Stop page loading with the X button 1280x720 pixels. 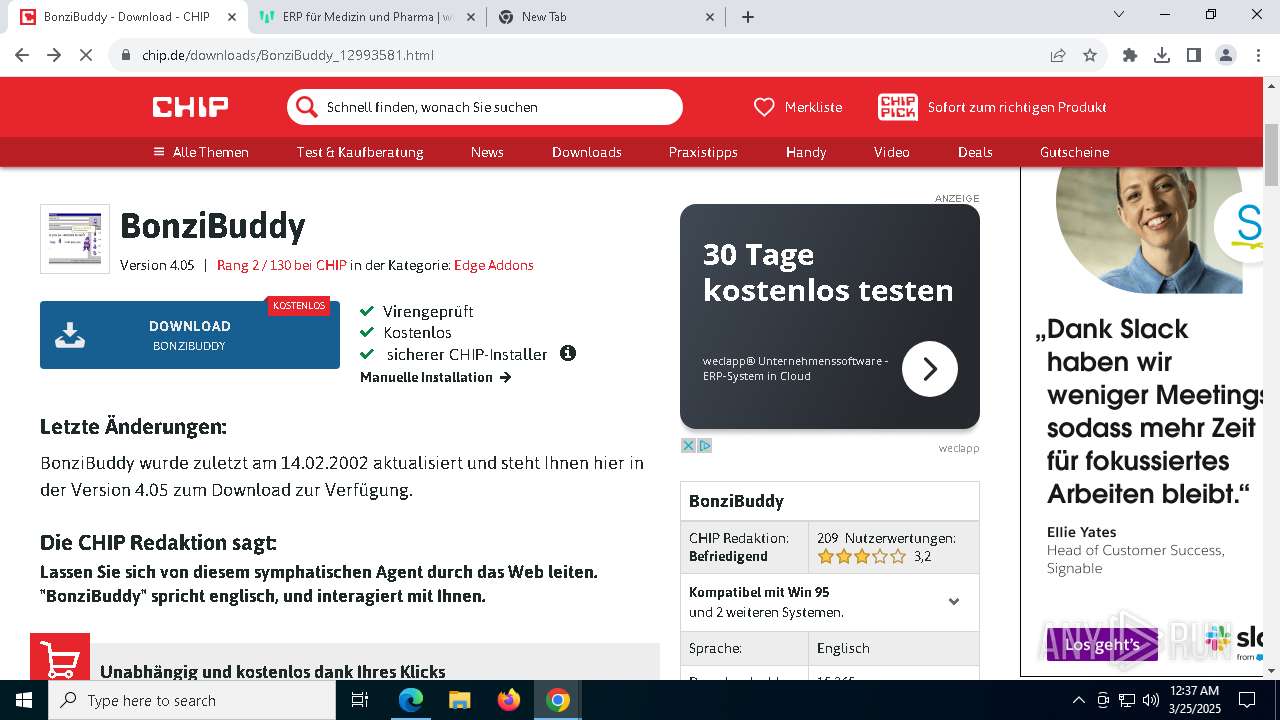click(x=86, y=55)
